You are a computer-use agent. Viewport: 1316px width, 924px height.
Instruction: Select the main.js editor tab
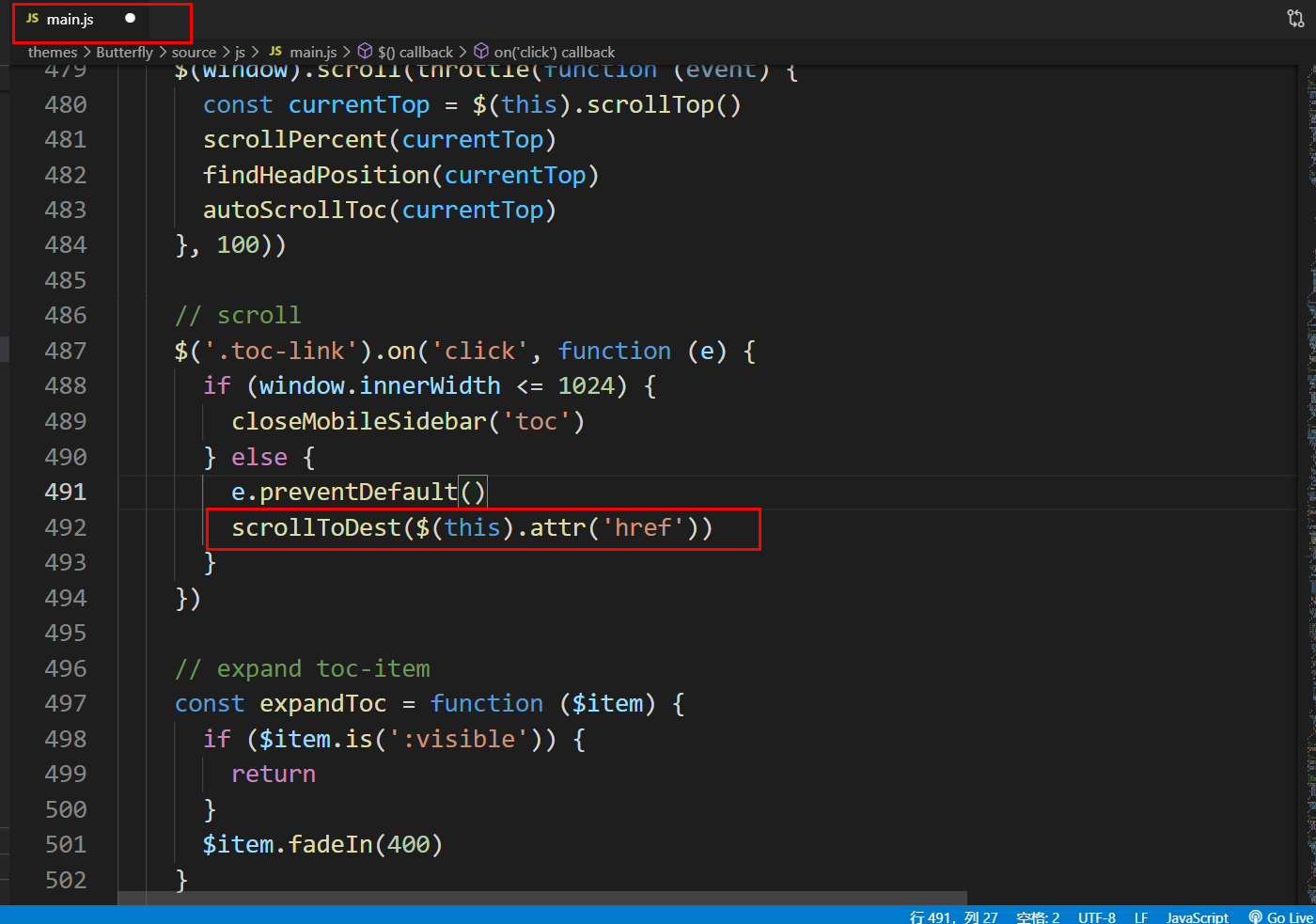point(81,19)
